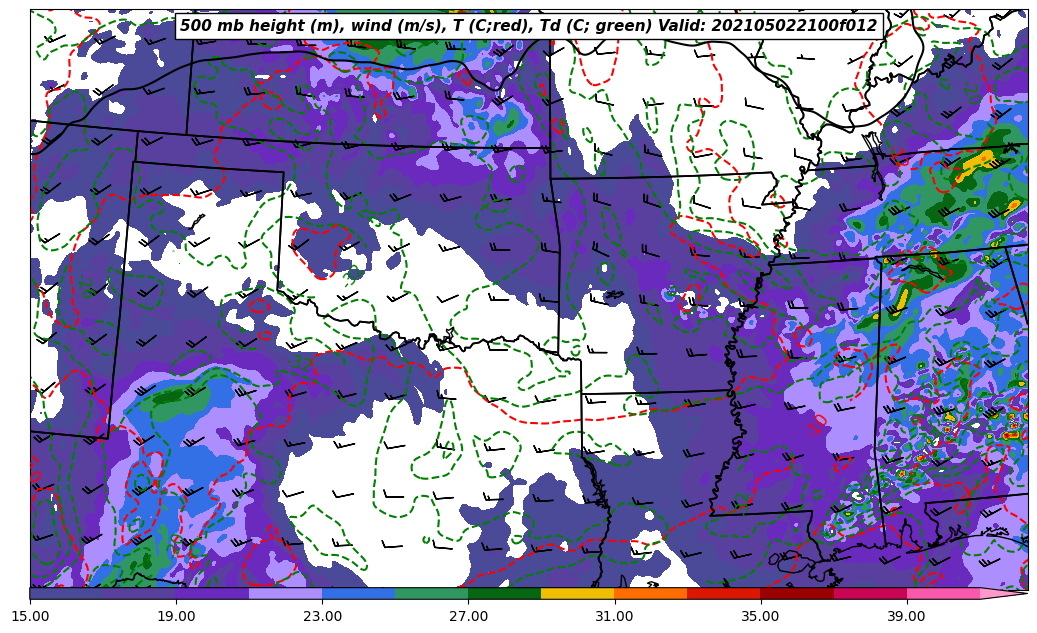Click the pink colorbar segment
The image size is (1037, 633).
coord(942,593)
